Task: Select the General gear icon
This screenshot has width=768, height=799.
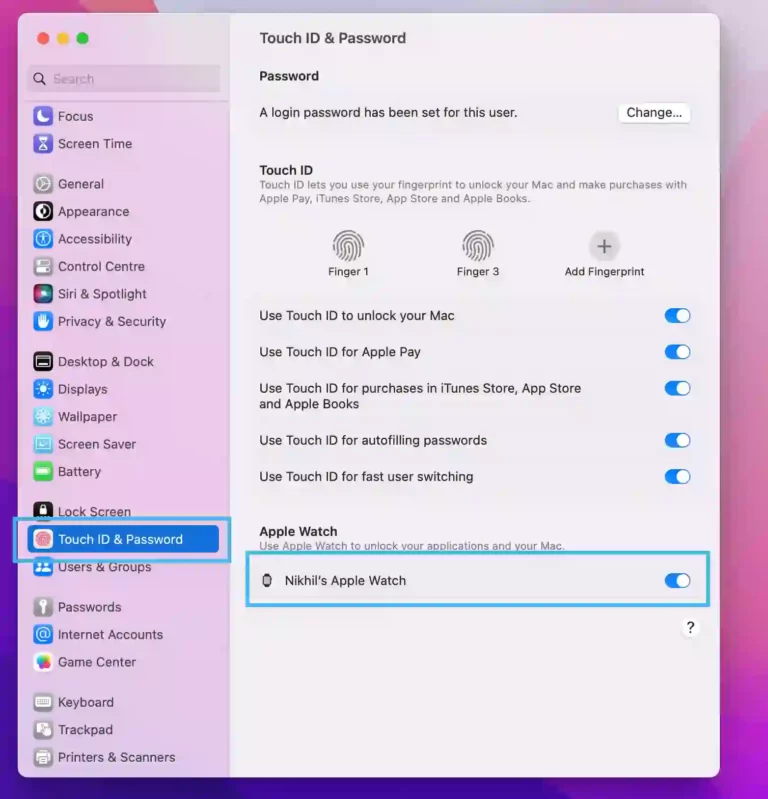Action: [43, 184]
